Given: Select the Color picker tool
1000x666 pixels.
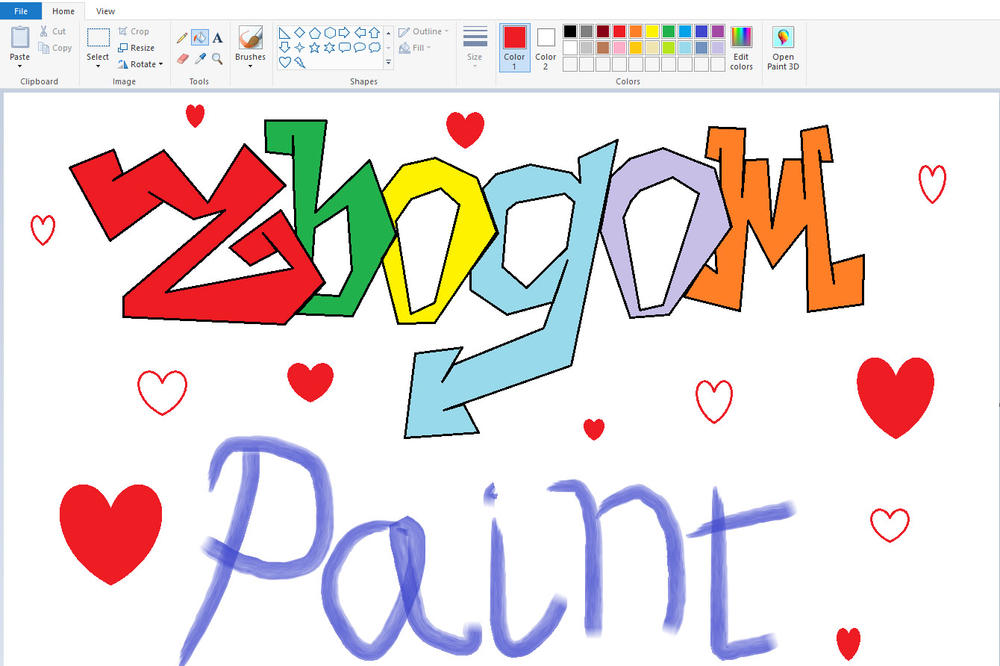Looking at the screenshot, I should click(200, 57).
